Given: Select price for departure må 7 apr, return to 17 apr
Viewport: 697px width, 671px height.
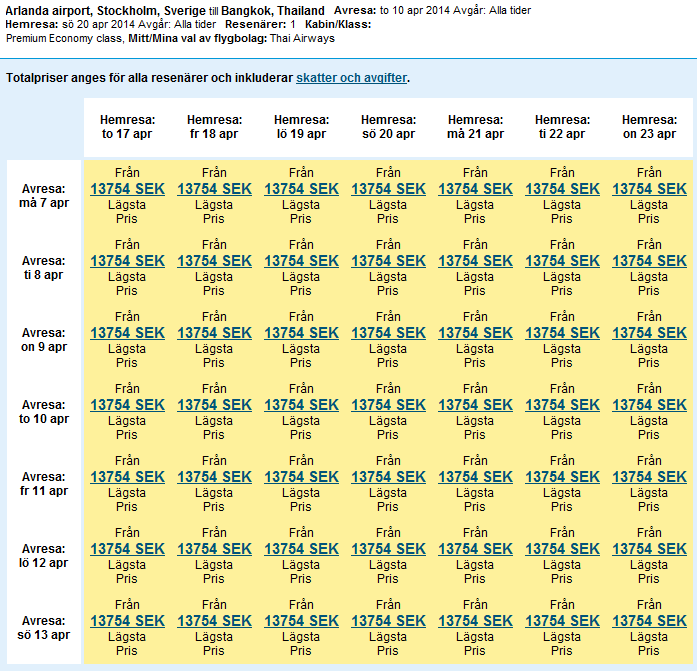Looking at the screenshot, I should tap(128, 189).
